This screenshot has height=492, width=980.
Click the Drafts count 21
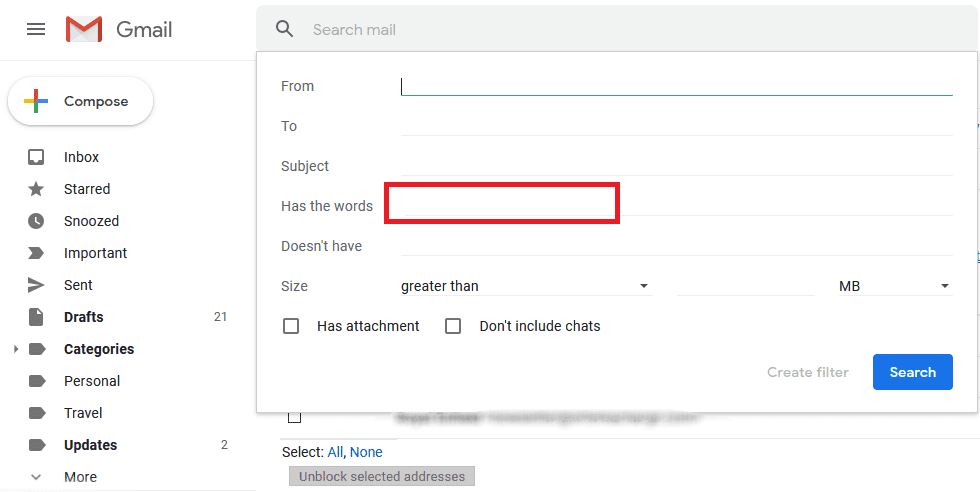point(220,317)
